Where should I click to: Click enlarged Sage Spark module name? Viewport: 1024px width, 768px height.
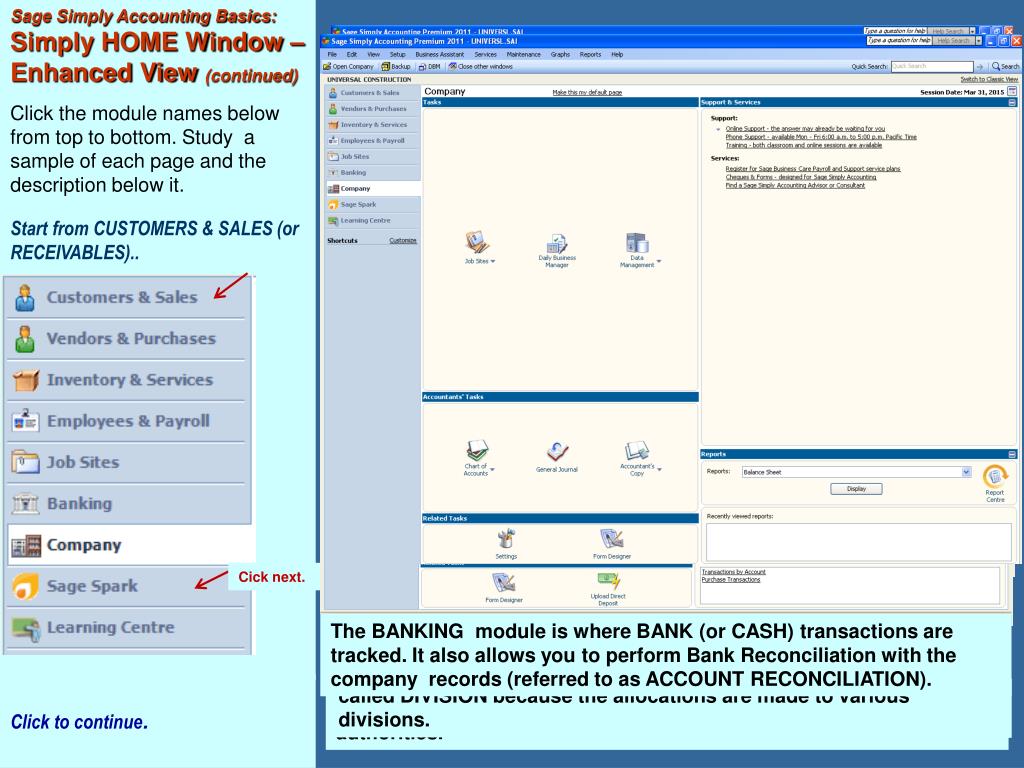click(x=92, y=586)
